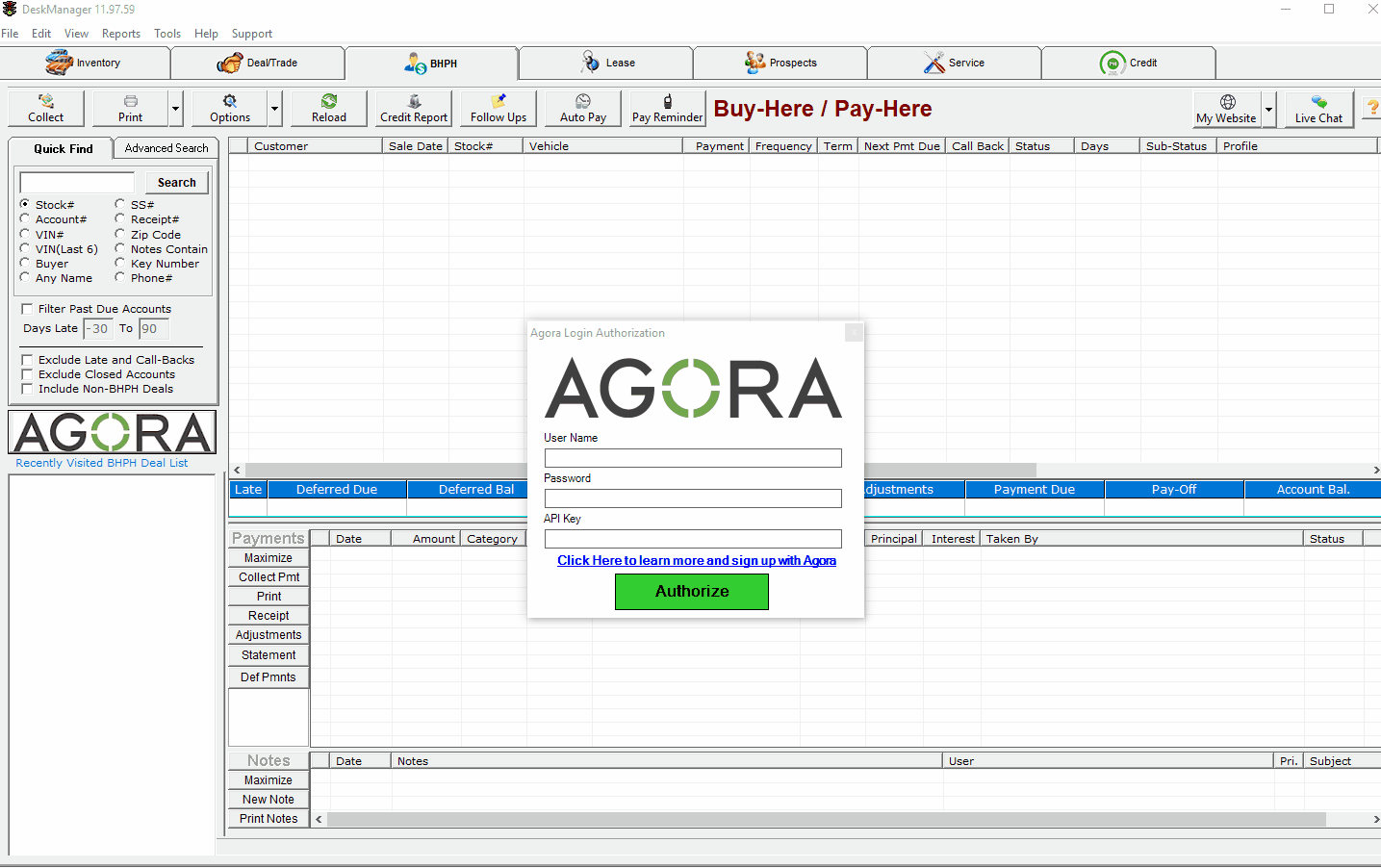Screen dimensions: 1381x868
Task: Click the Adjustments button in Payments
Action: point(269,635)
